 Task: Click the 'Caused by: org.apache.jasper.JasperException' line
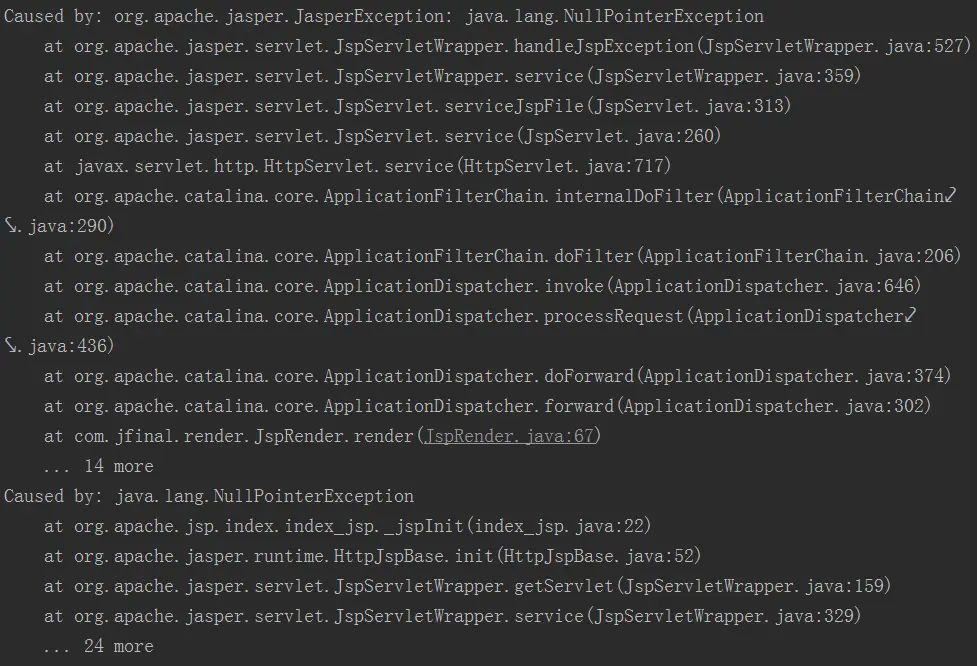click(x=384, y=16)
